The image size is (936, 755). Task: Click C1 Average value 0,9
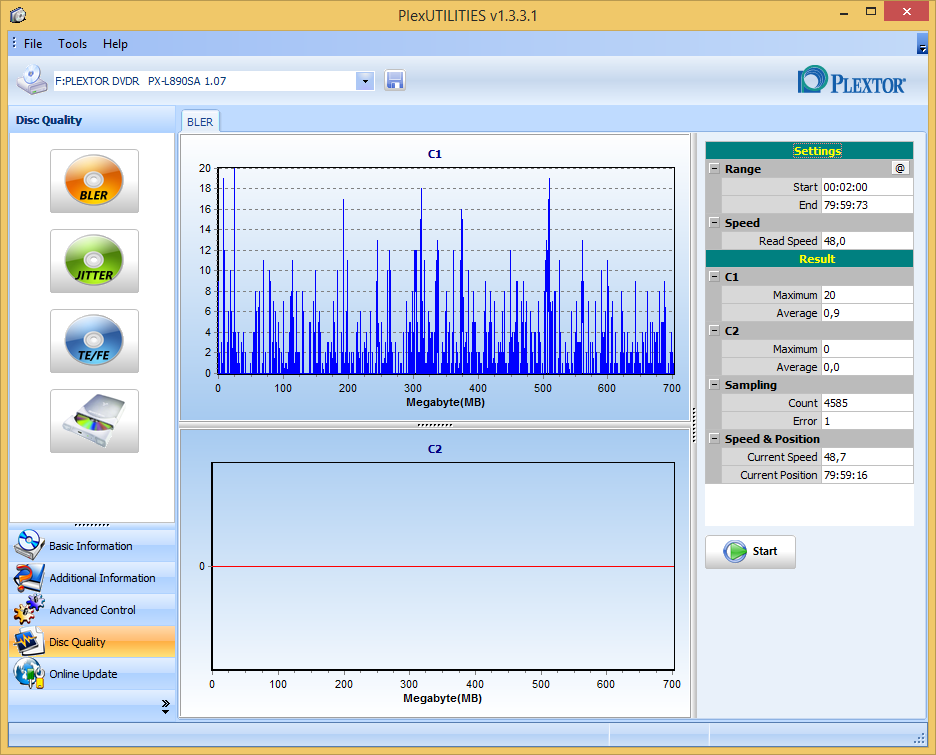867,313
